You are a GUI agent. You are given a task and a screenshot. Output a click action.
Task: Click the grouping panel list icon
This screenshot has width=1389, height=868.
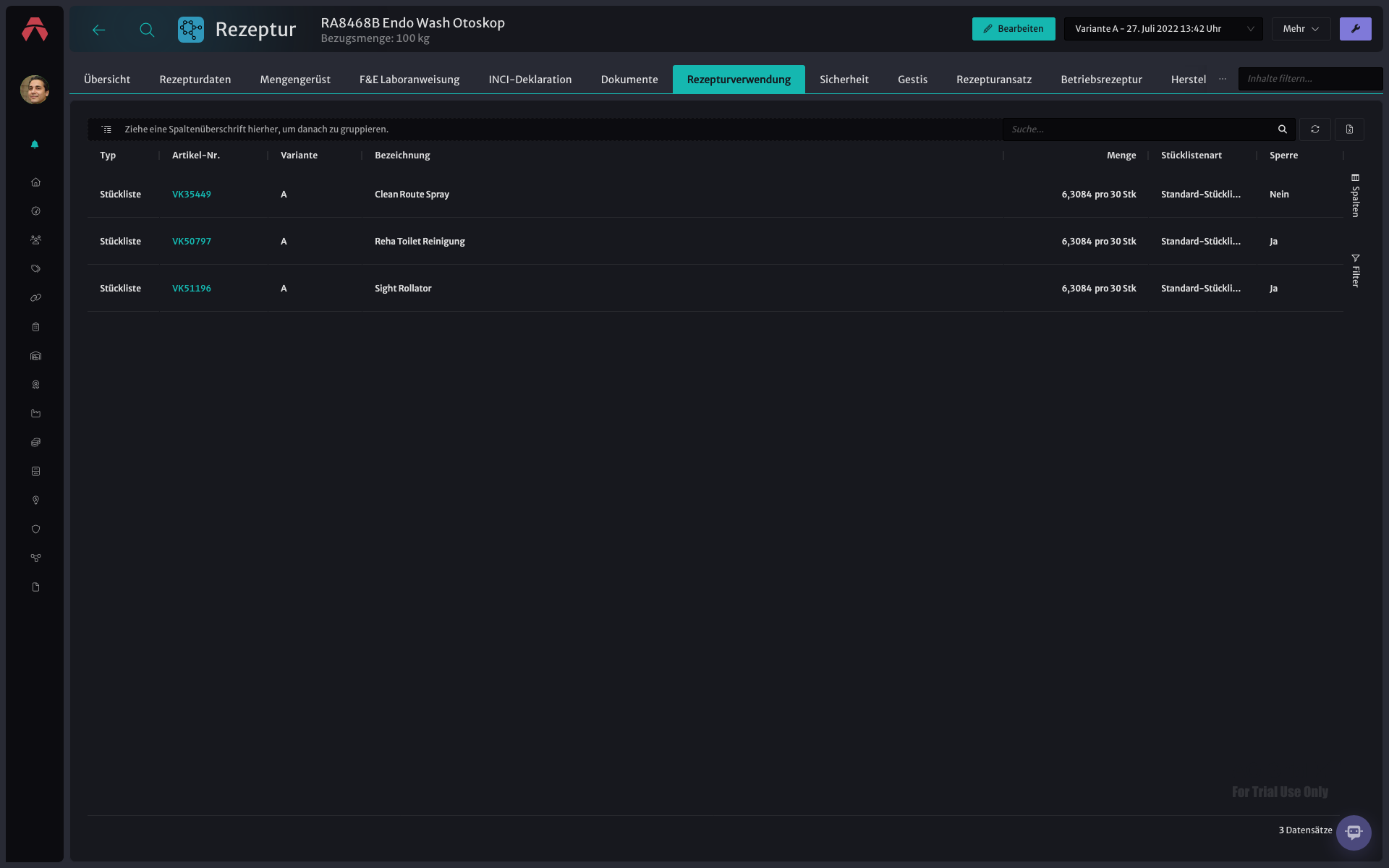coord(106,129)
